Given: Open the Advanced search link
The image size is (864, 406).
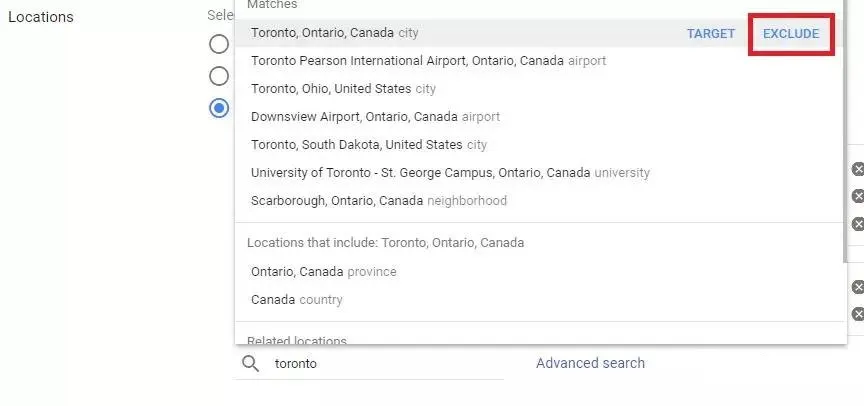Looking at the screenshot, I should click(590, 363).
